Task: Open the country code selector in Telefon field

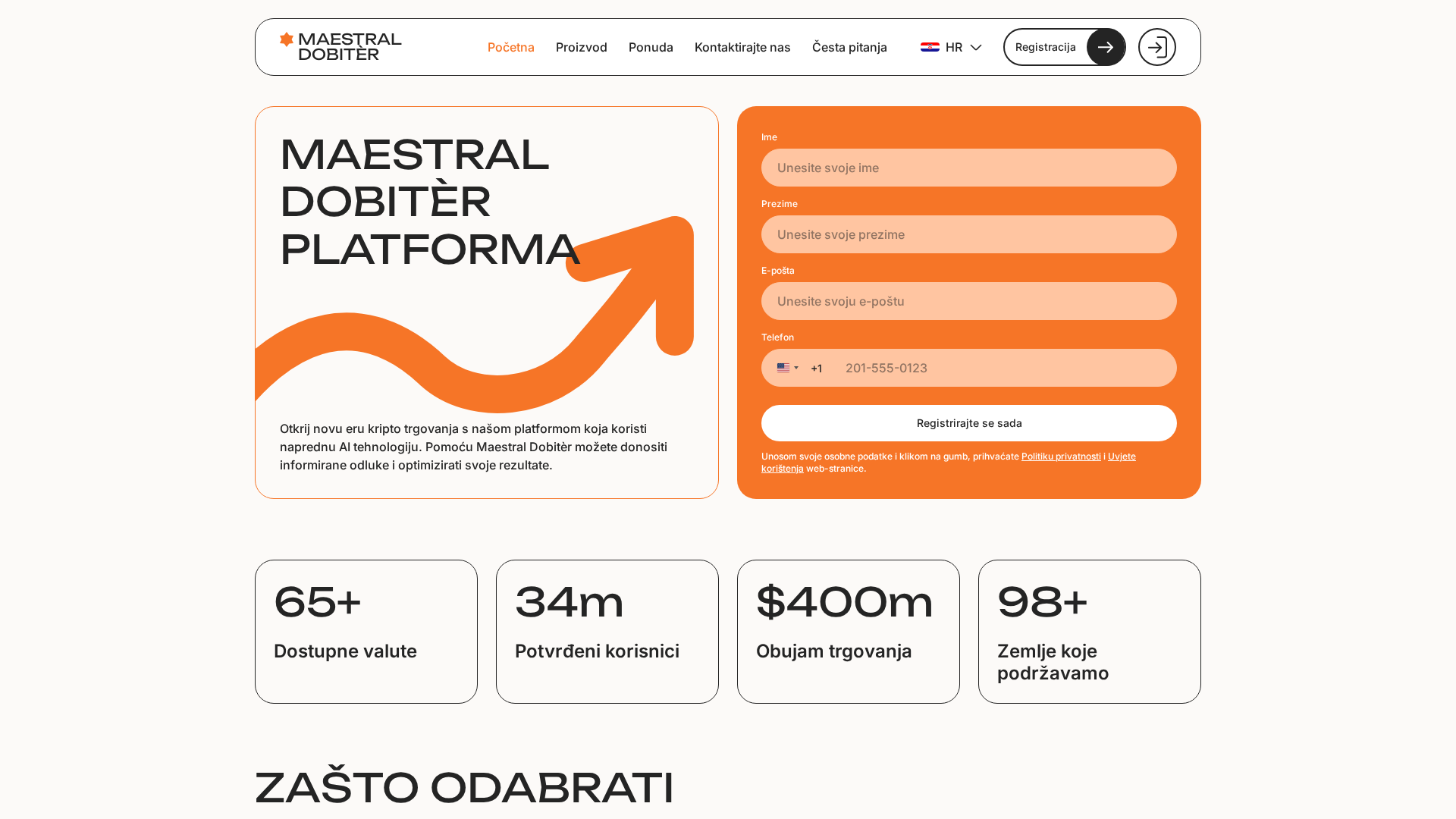Action: point(787,368)
